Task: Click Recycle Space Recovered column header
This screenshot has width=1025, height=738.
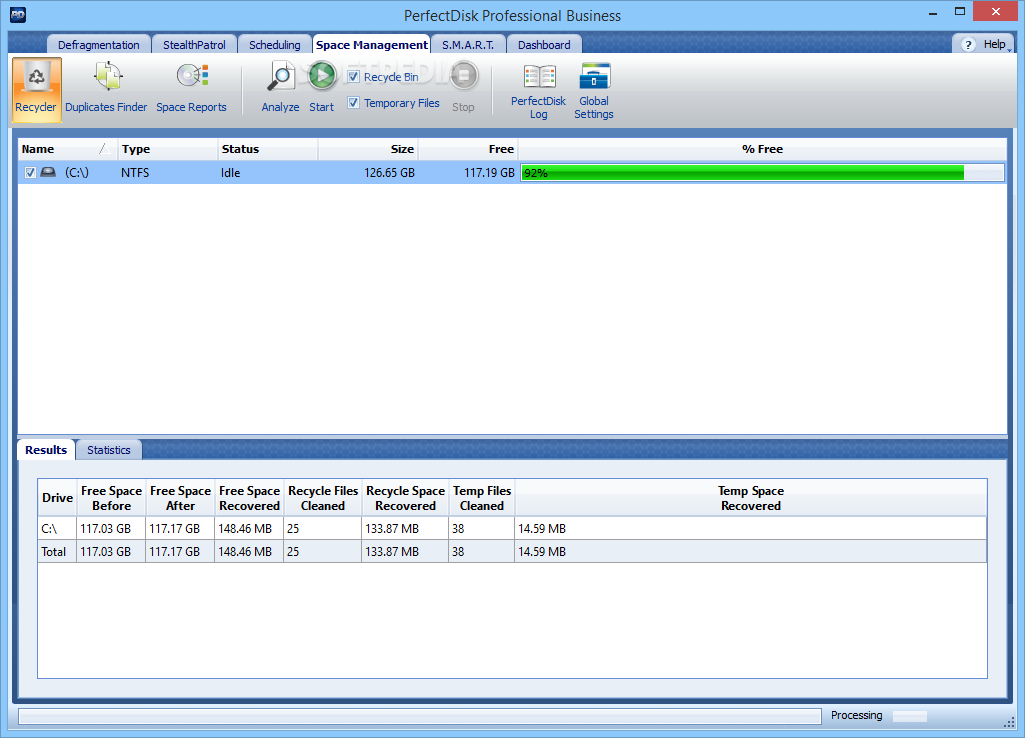Action: (x=405, y=497)
